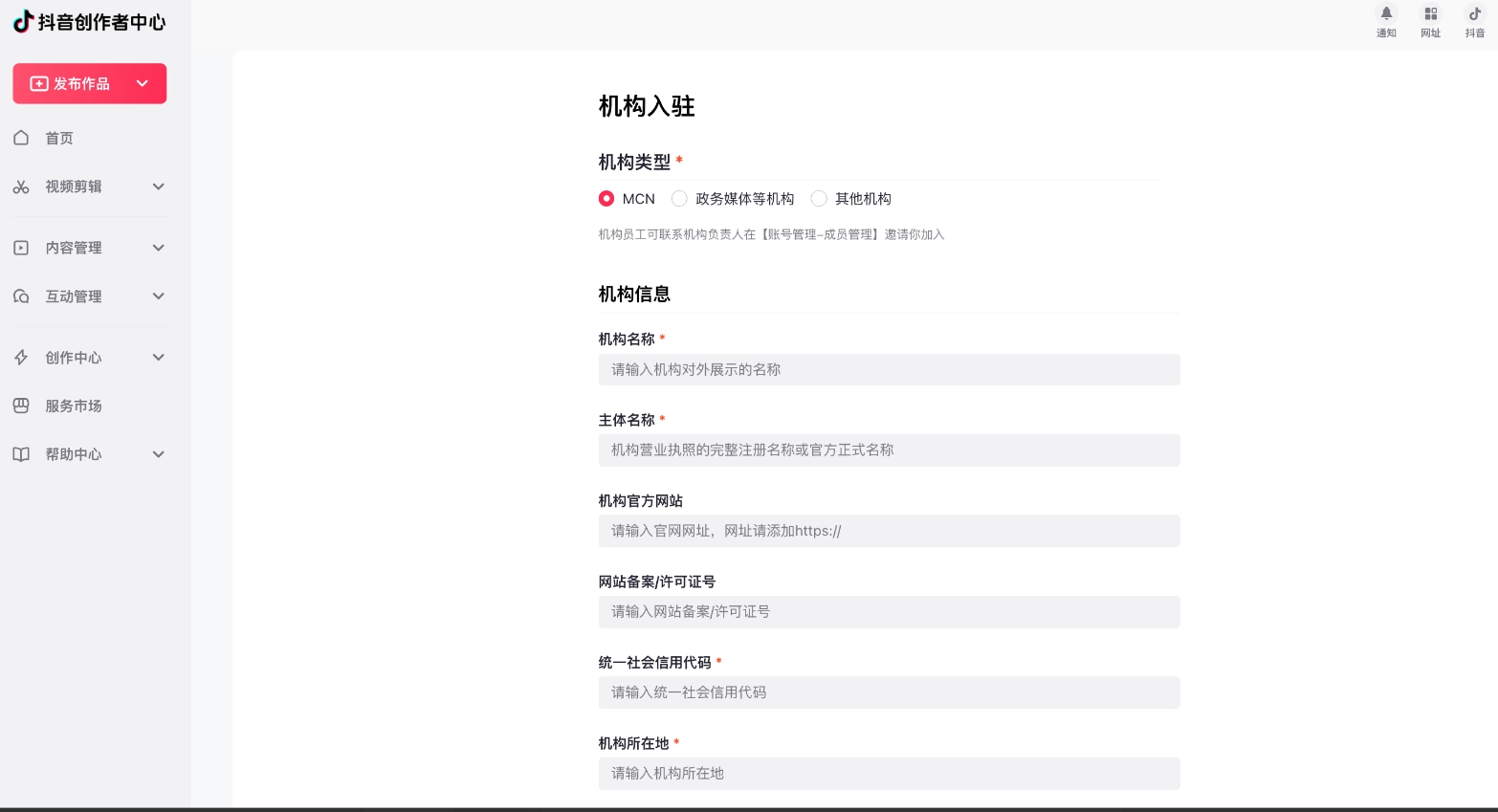Click the 机构信息 section heading
Image resolution: width=1498 pixels, height=812 pixels.
pyautogui.click(x=634, y=295)
